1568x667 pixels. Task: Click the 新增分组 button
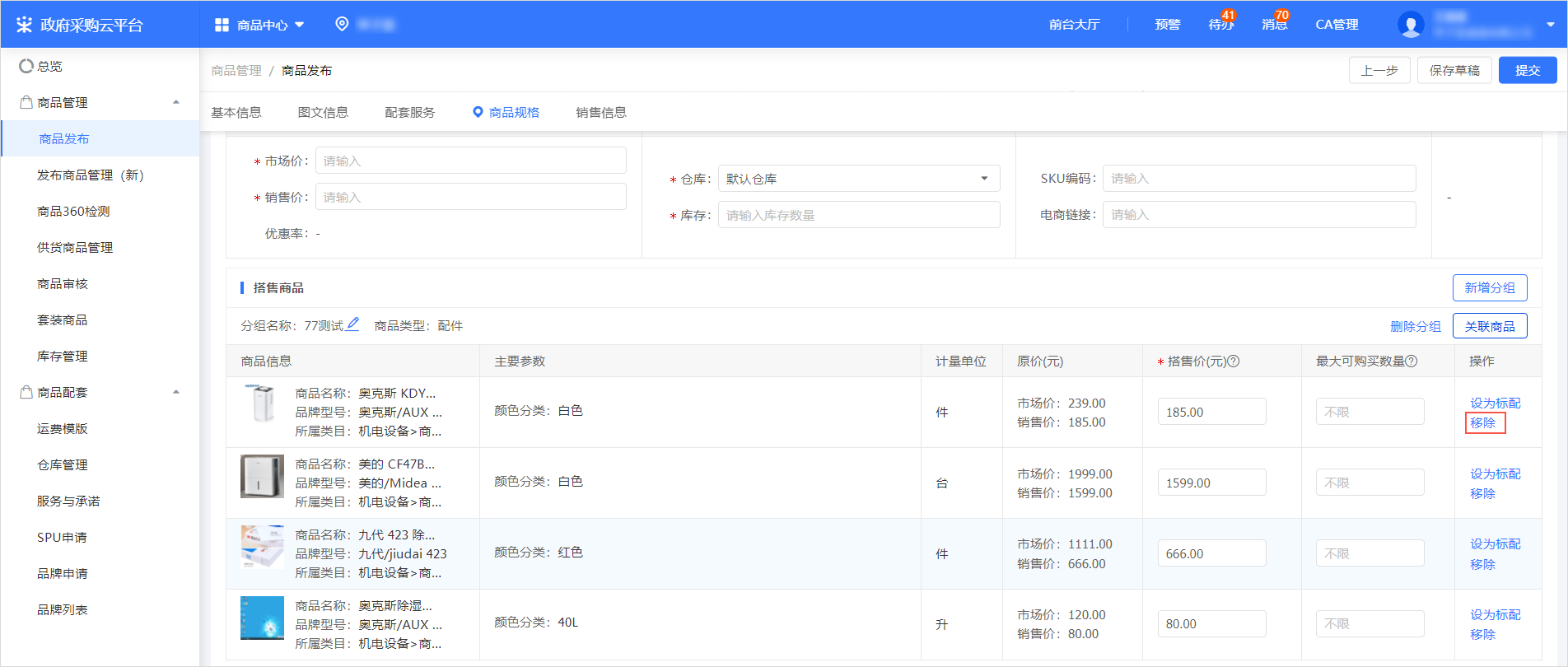click(1490, 287)
